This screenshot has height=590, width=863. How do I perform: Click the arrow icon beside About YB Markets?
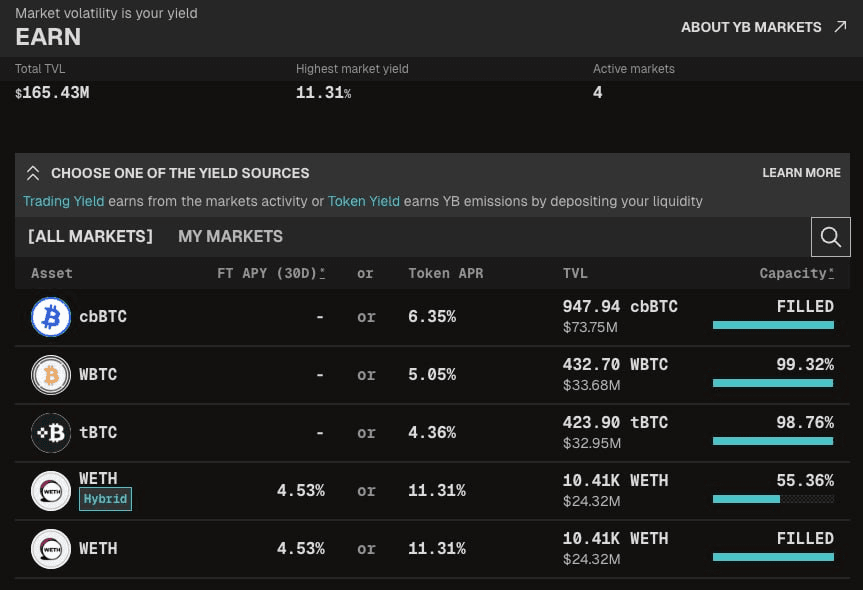pos(840,27)
